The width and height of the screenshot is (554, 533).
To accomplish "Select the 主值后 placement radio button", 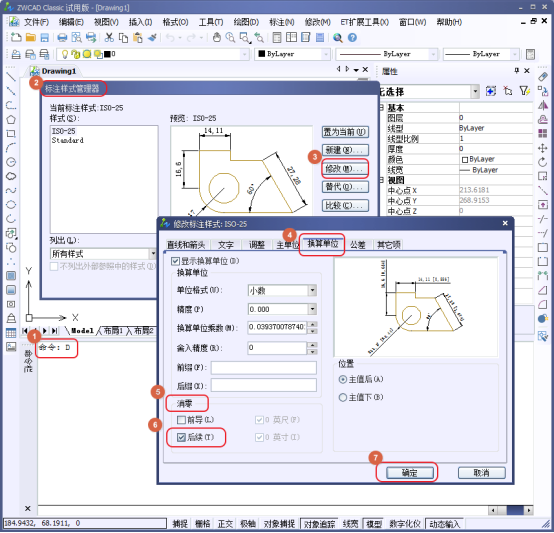I will pos(342,380).
